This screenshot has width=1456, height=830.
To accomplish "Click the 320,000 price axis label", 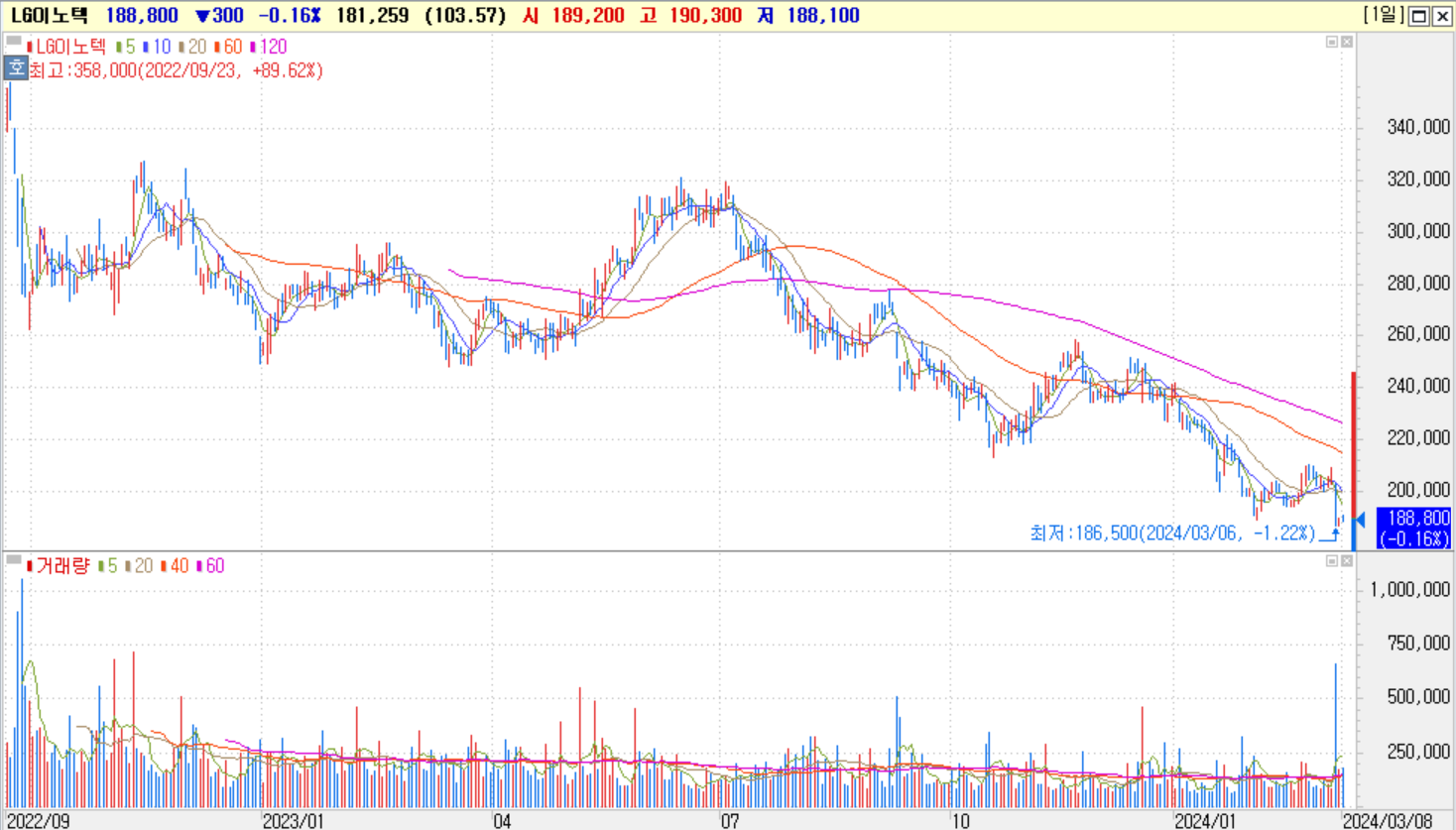I will pos(1418,179).
